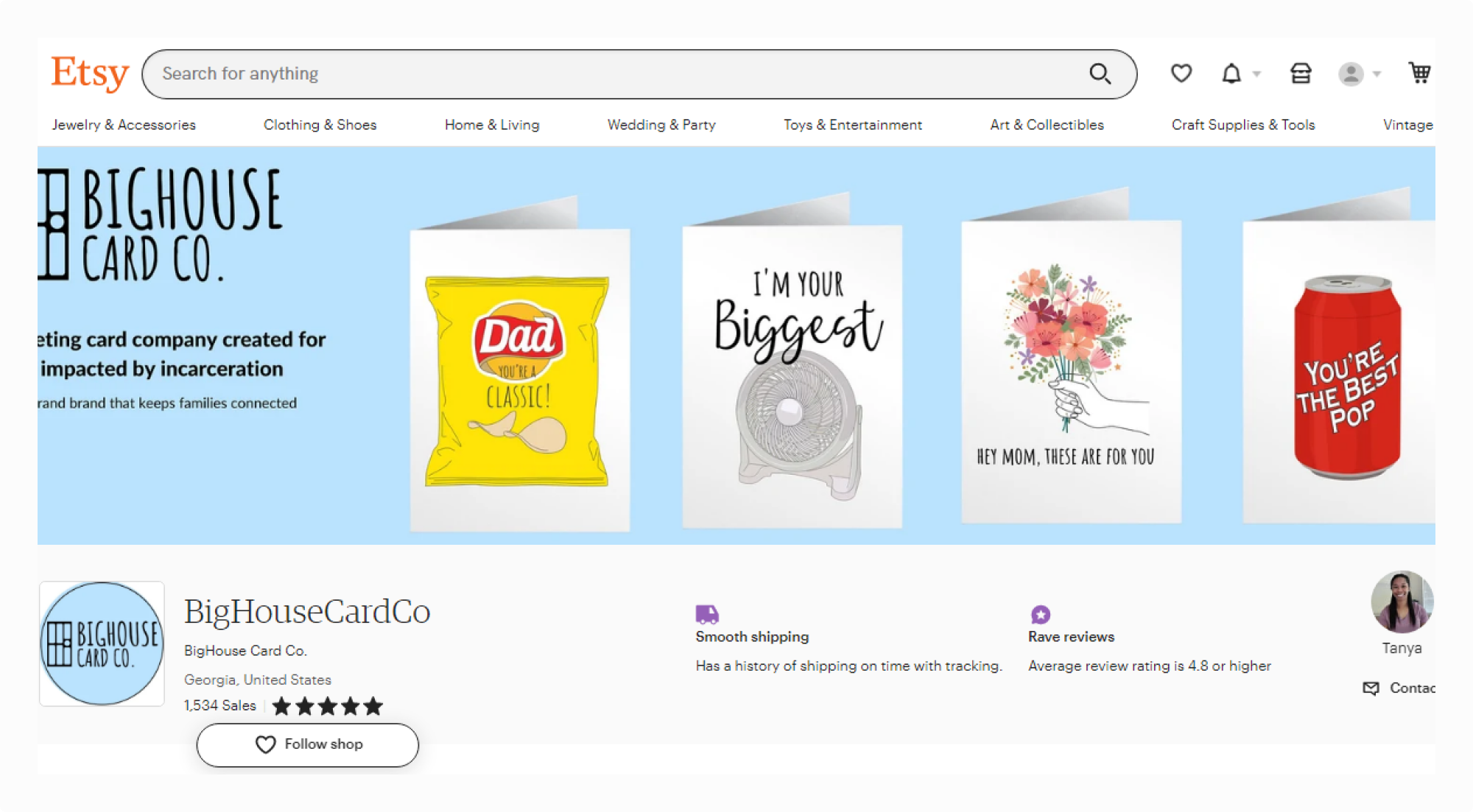Open the account profile avatar
Image resolution: width=1473 pixels, height=812 pixels.
click(x=1351, y=74)
